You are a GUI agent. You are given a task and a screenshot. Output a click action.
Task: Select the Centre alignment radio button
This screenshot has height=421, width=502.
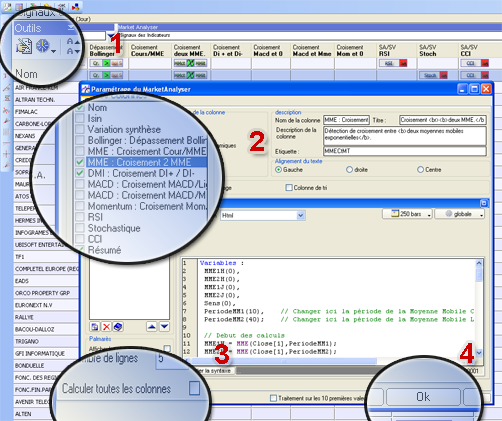click(420, 170)
